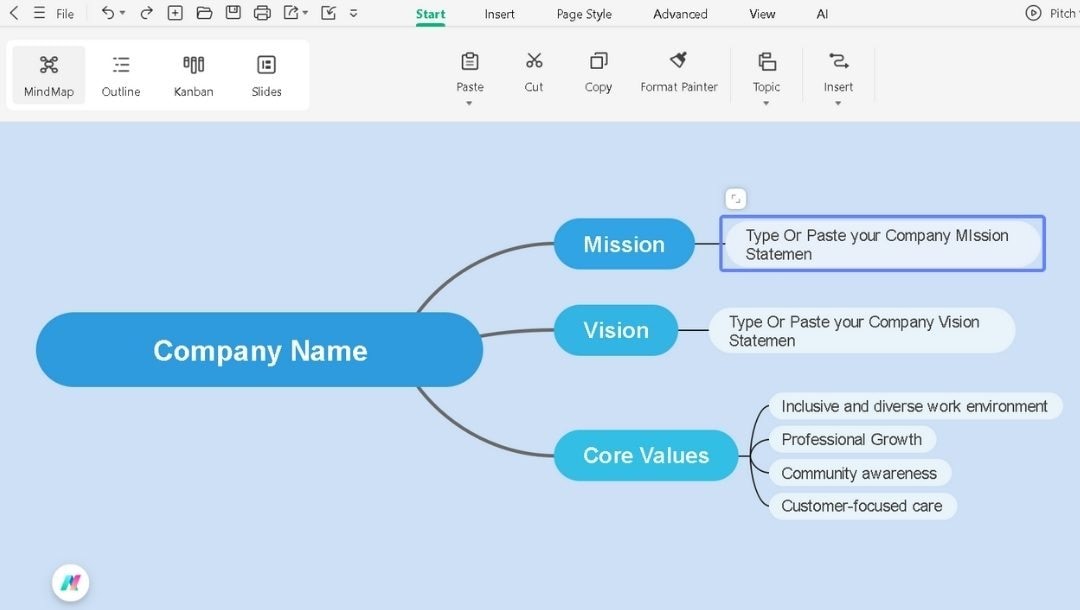Image resolution: width=1080 pixels, height=610 pixels.
Task: Open the Paste options dropdown
Action: 469,100
